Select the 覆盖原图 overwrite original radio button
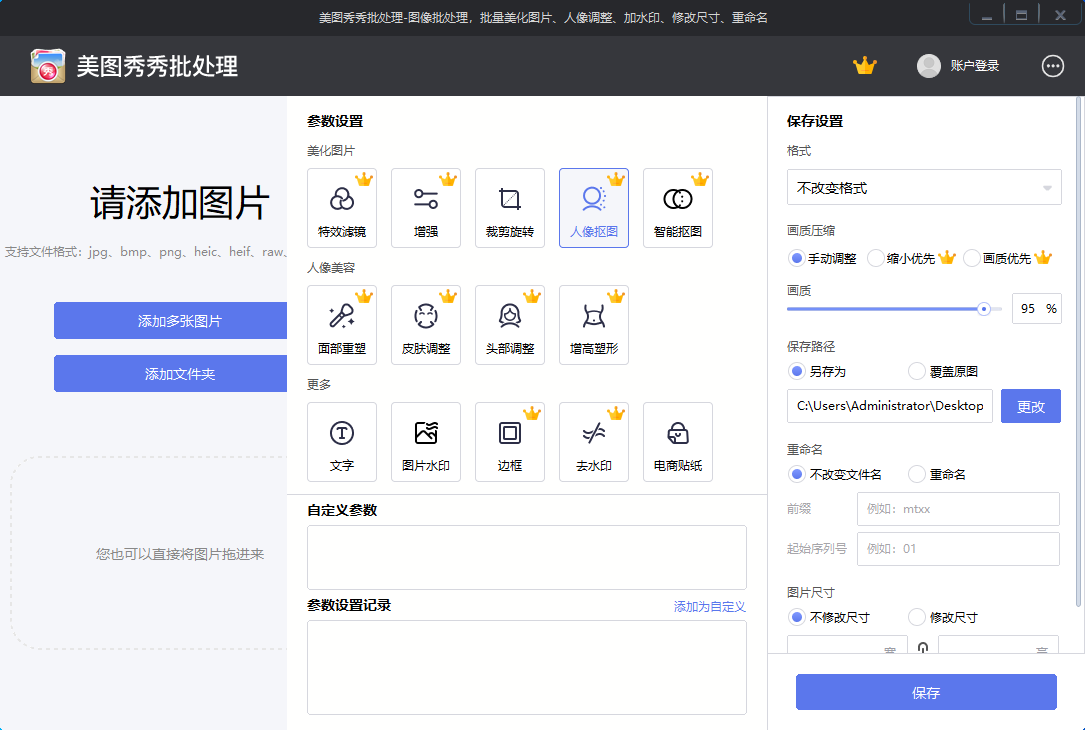 (917, 371)
